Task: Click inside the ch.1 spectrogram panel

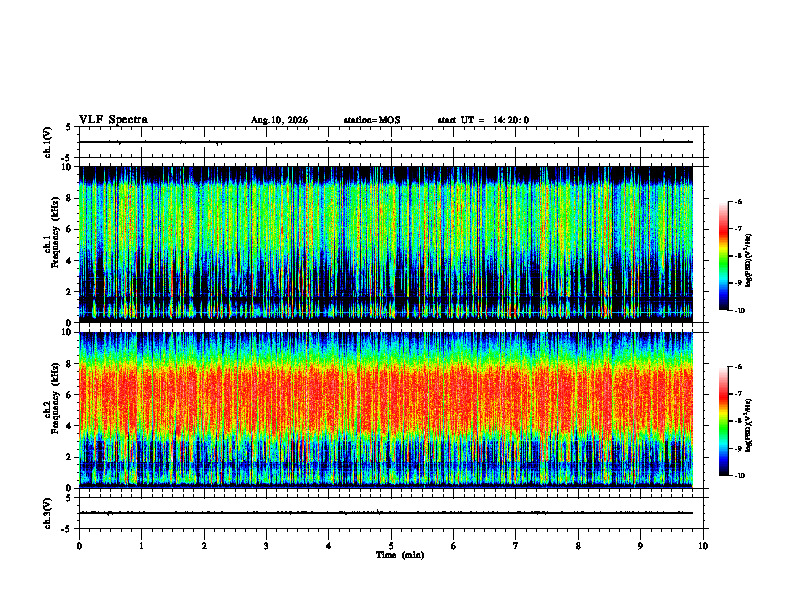Action: pyautogui.click(x=386, y=244)
